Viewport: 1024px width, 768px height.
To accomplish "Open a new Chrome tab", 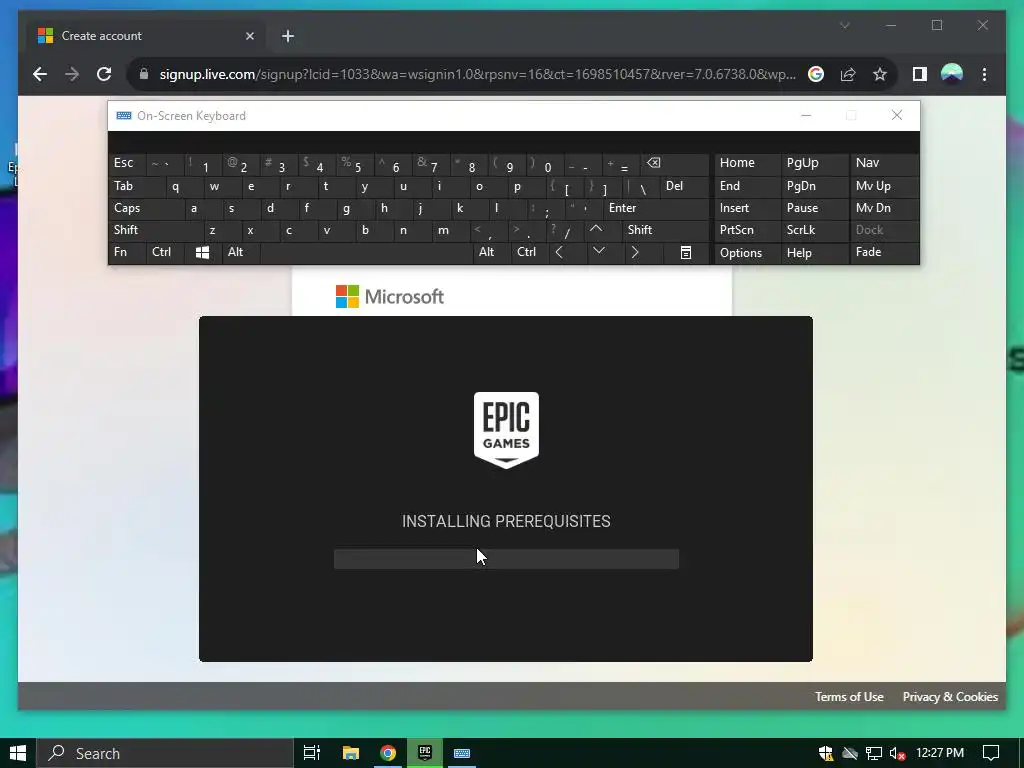I will tap(288, 36).
